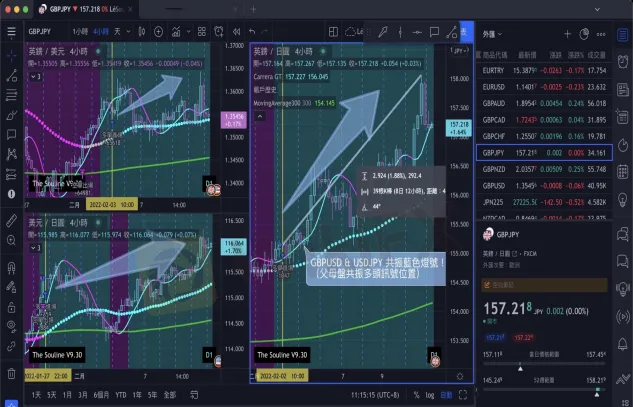Start bar replay mode
633x407 pixels.
click(x=236, y=31)
